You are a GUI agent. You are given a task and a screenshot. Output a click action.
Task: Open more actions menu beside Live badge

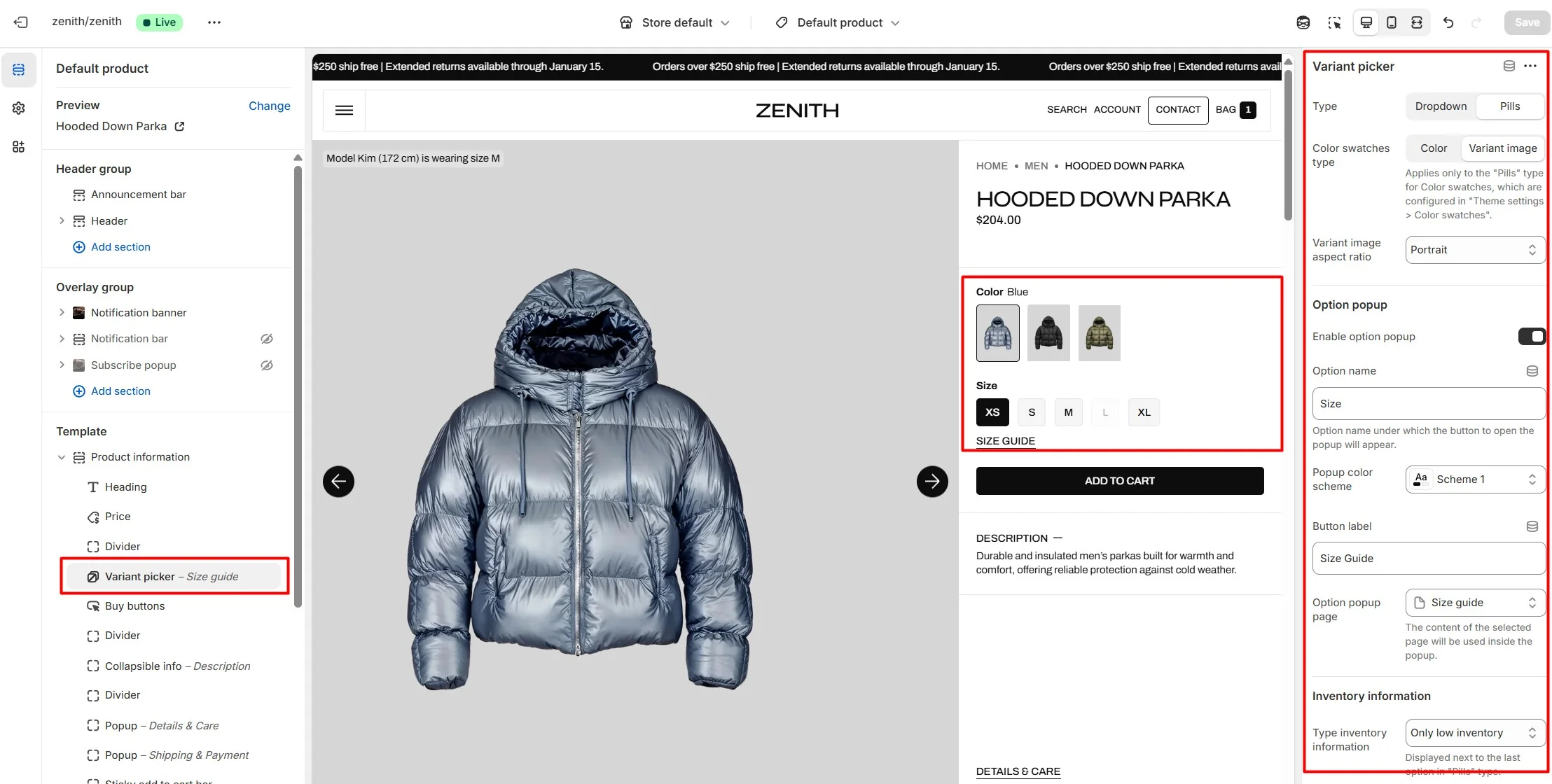click(x=214, y=22)
